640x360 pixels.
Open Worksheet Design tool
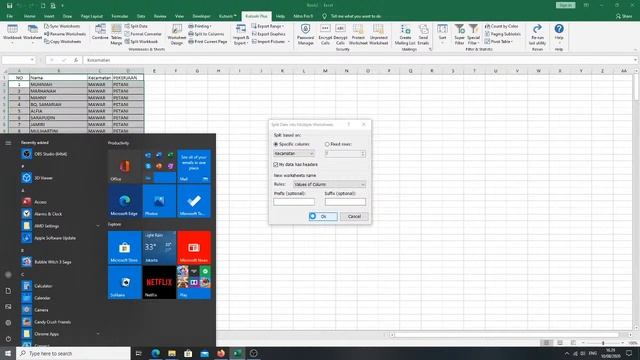pyautogui.click(x=177, y=34)
